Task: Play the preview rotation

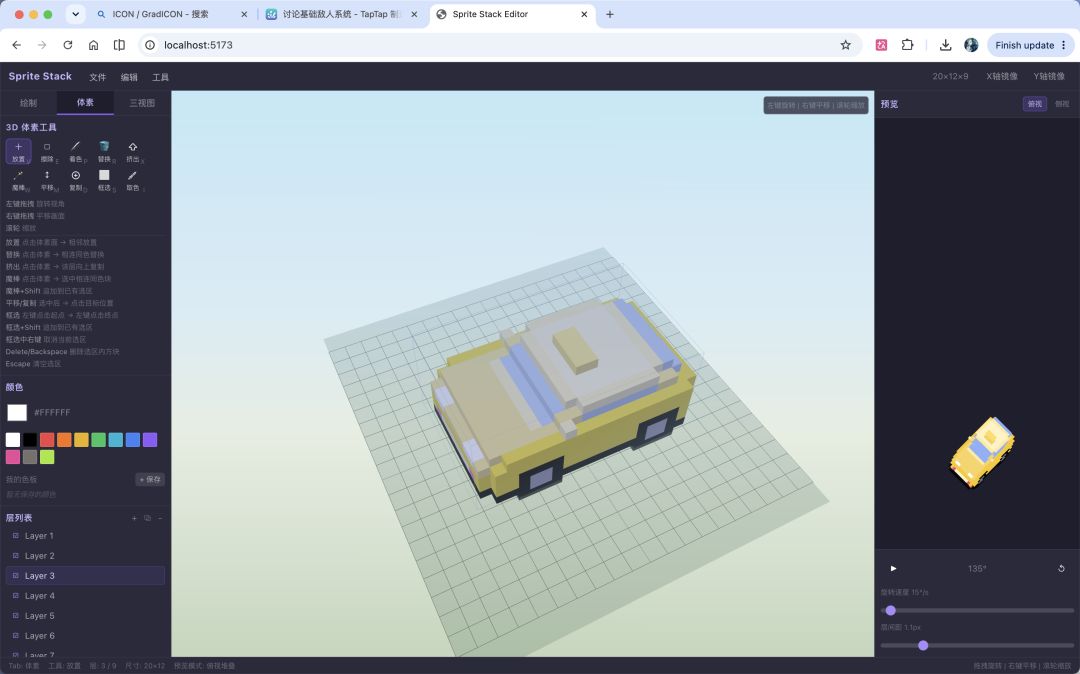Action: pos(893,569)
